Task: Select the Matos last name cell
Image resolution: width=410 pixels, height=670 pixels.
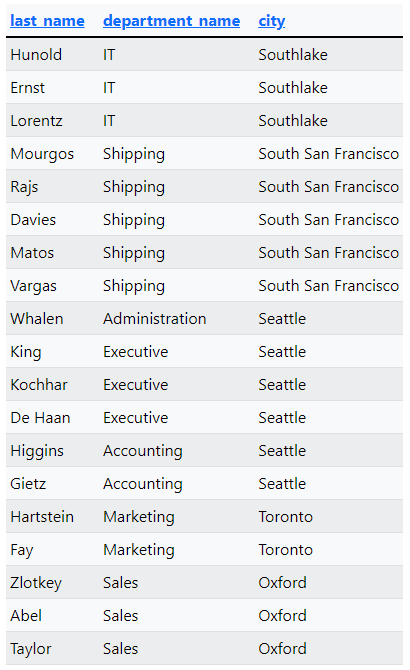Action: (x=32, y=253)
